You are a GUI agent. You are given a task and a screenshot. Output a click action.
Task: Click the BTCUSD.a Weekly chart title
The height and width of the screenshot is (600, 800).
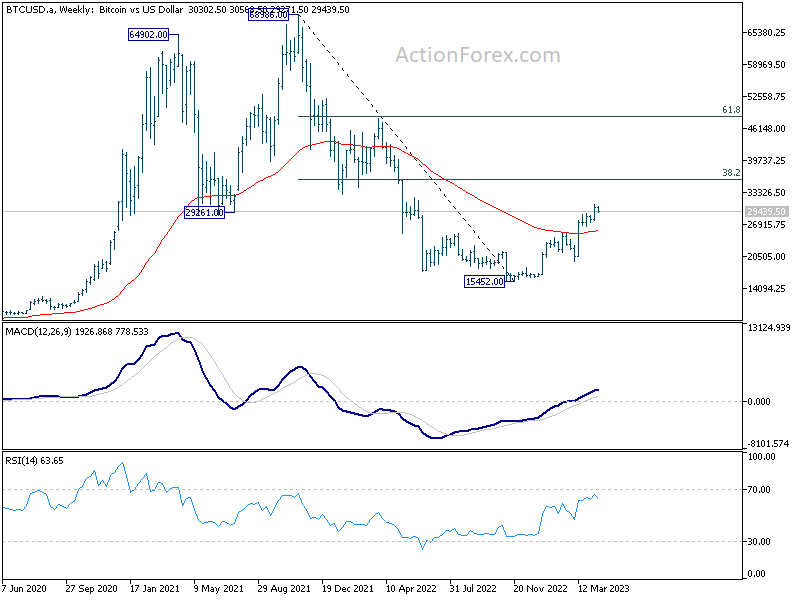click(x=94, y=10)
